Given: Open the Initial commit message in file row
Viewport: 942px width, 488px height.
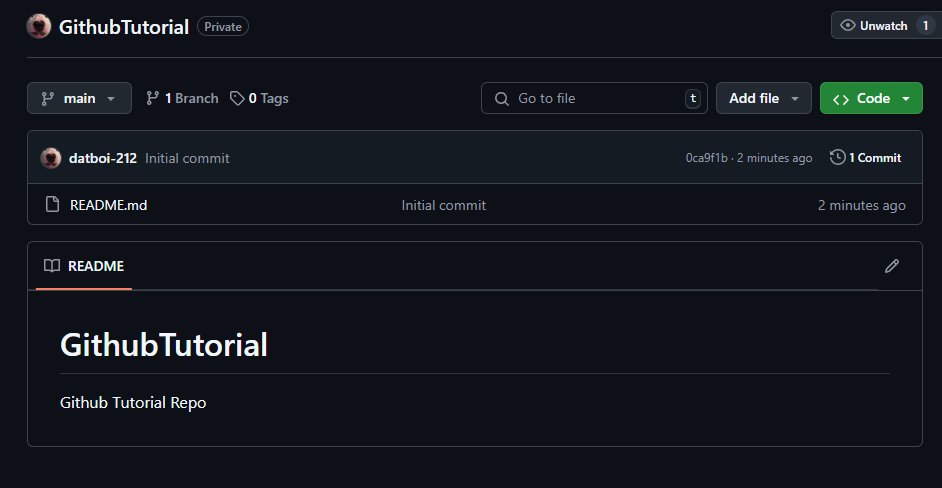Looking at the screenshot, I should [444, 205].
